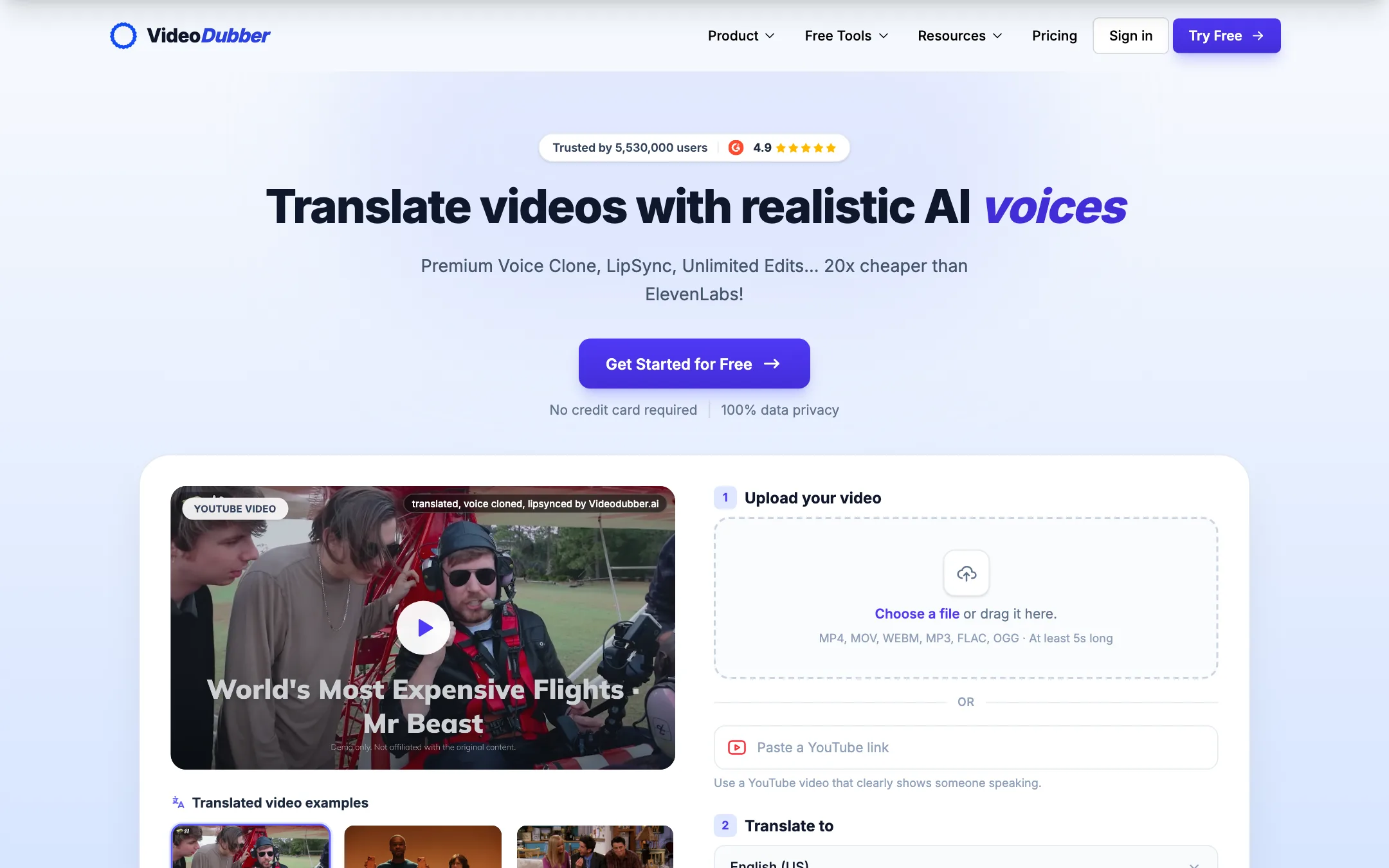
Task: Expand the Resources menu
Action: click(x=959, y=35)
